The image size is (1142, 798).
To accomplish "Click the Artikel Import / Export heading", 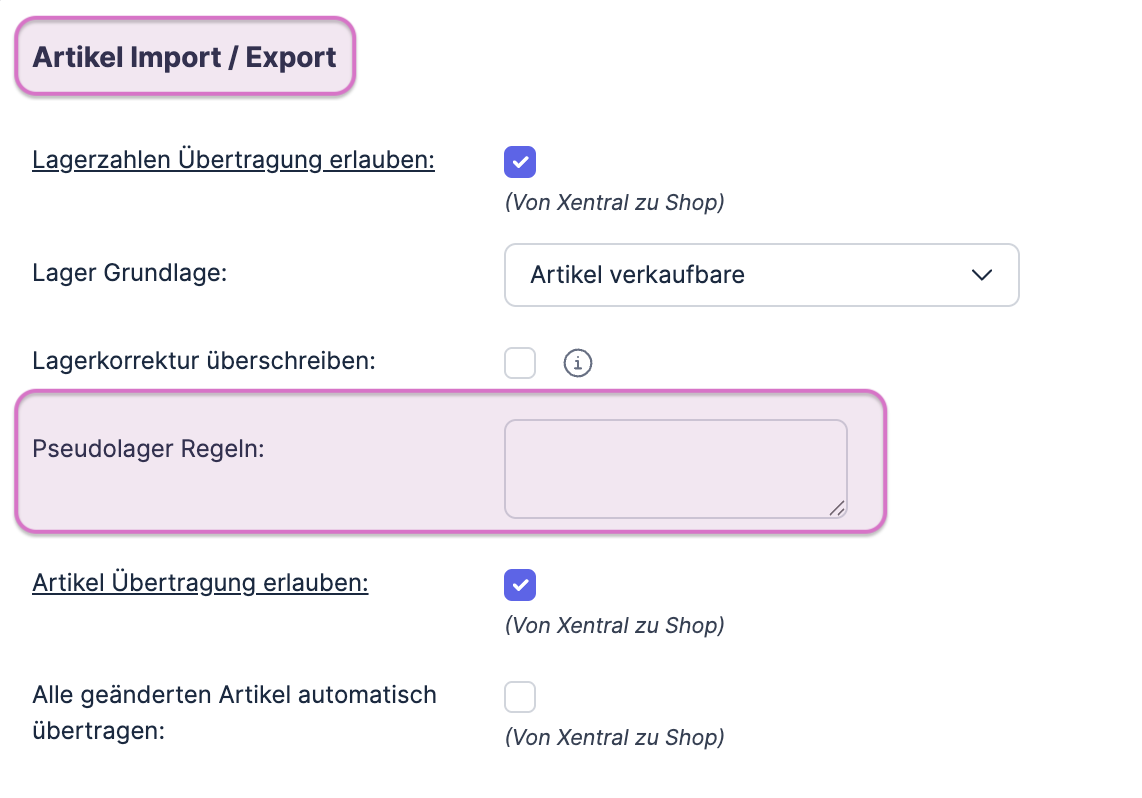I will tap(184, 56).
